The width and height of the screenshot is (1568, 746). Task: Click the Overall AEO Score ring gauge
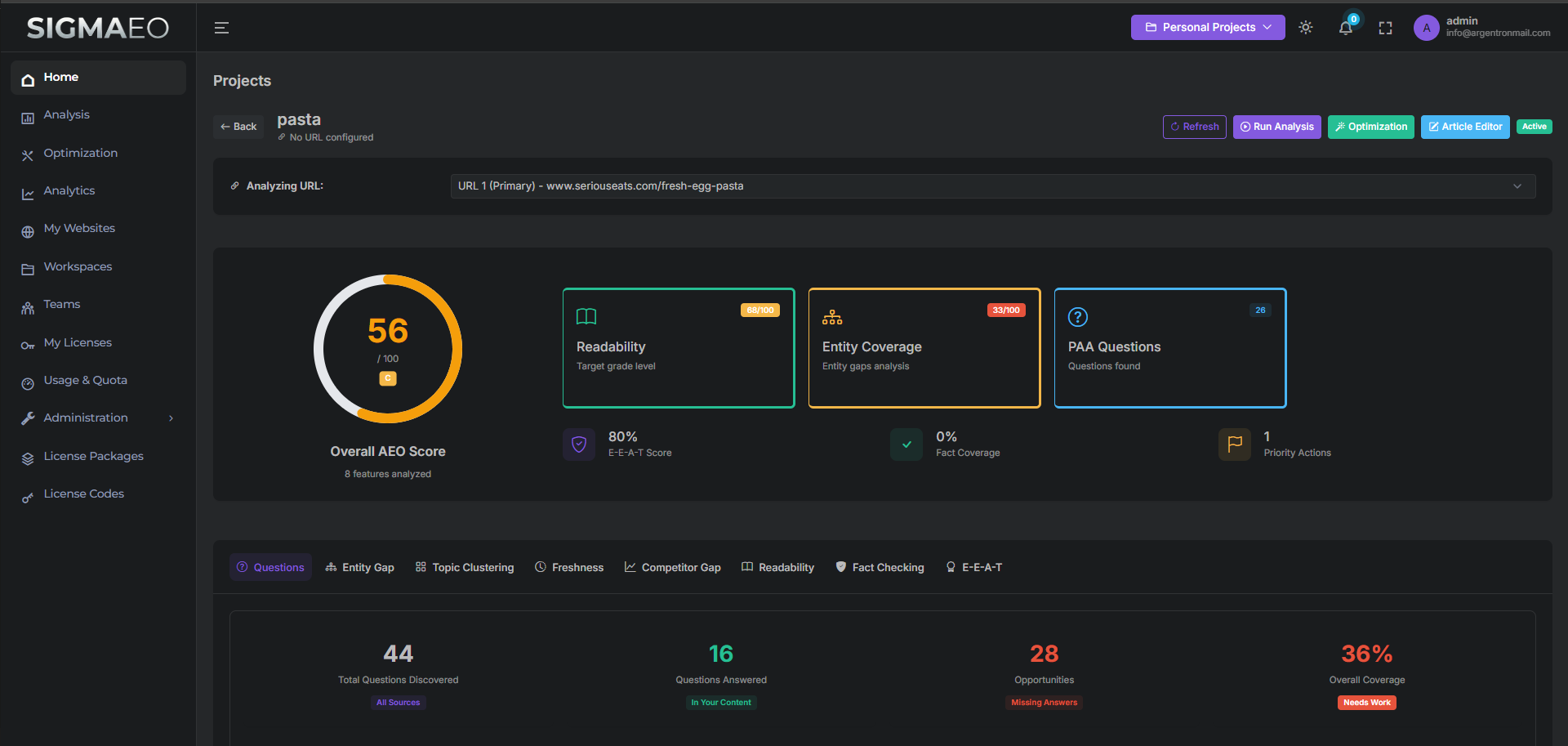[388, 349]
